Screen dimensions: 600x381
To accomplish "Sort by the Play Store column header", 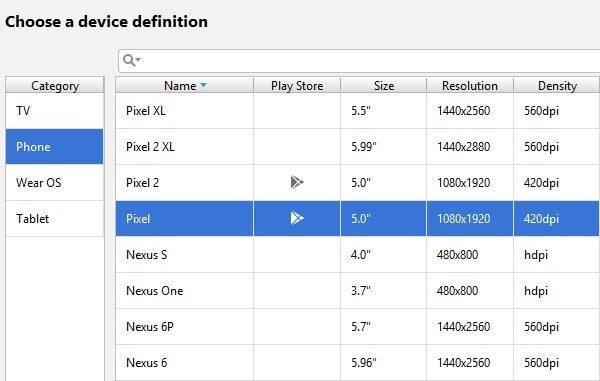I will tap(297, 85).
